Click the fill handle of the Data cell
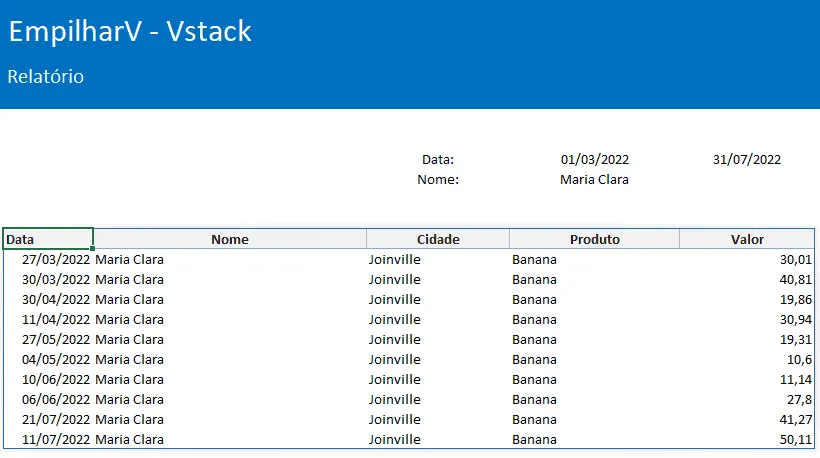 pos(93,249)
